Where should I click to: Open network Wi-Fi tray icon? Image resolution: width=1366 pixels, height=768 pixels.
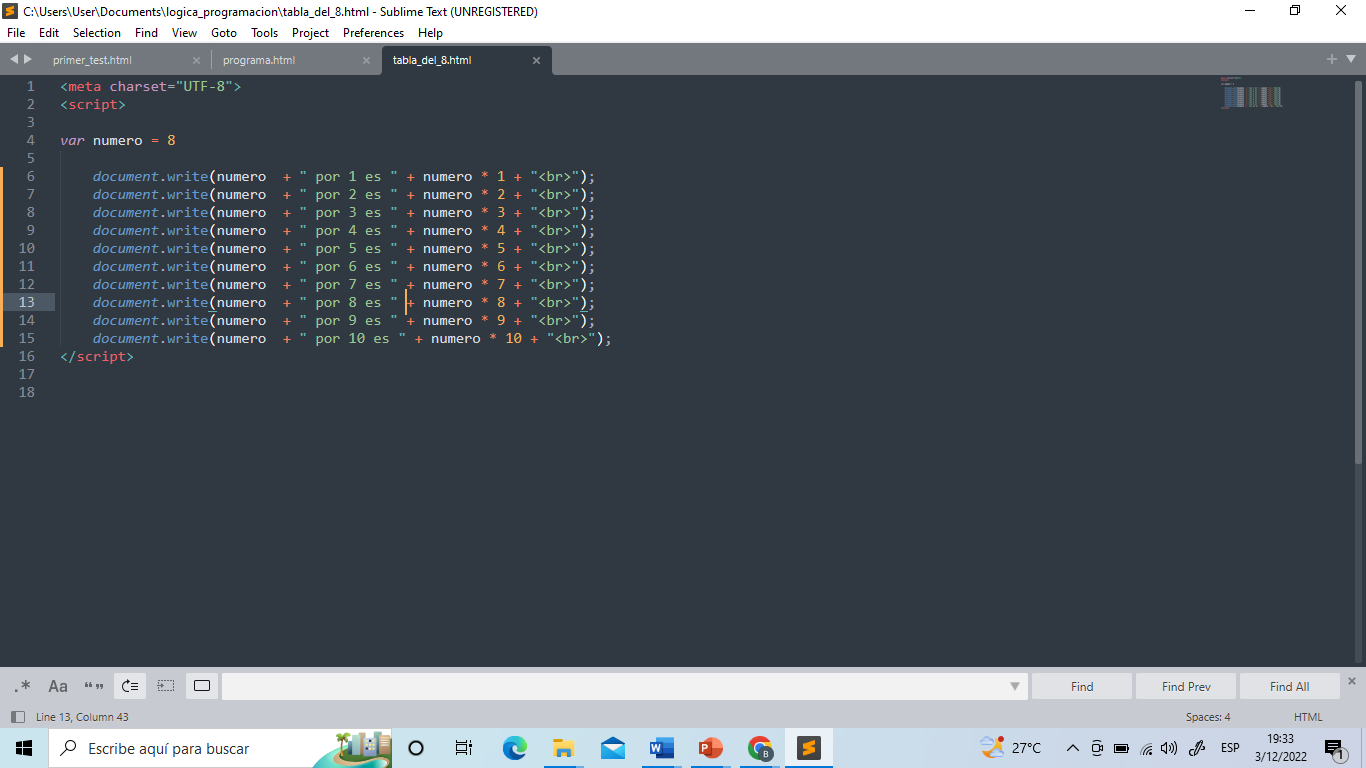[1146, 748]
